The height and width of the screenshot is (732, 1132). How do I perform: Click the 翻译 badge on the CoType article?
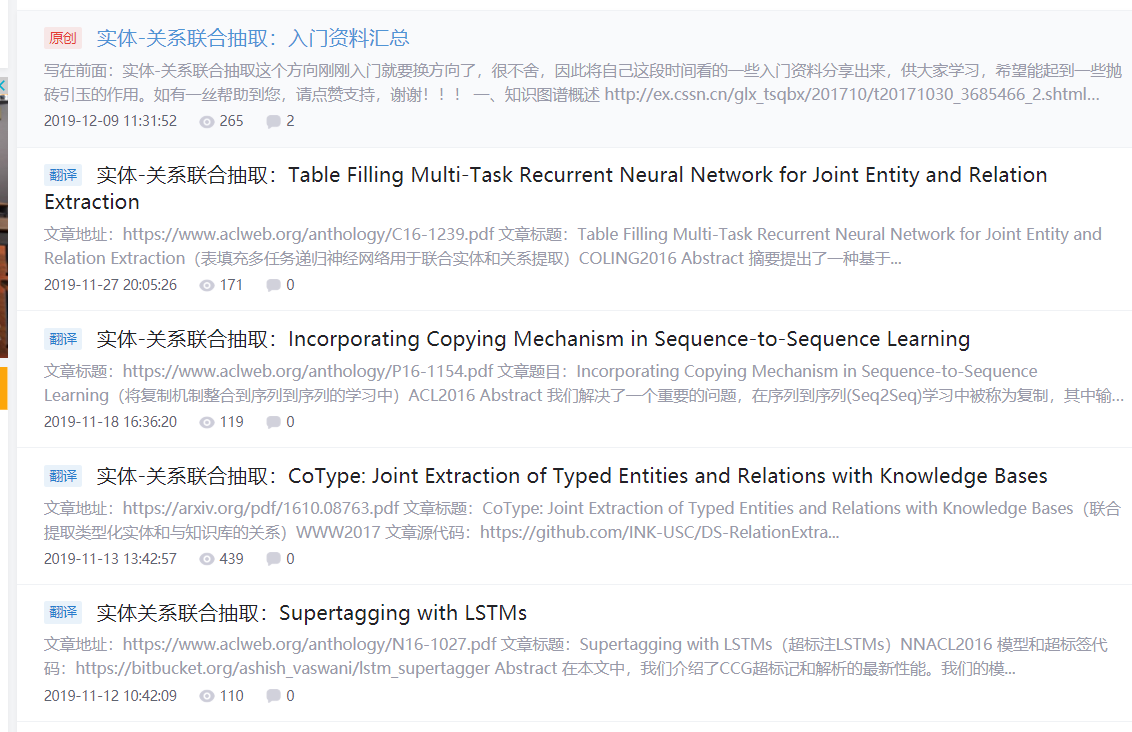pos(62,476)
